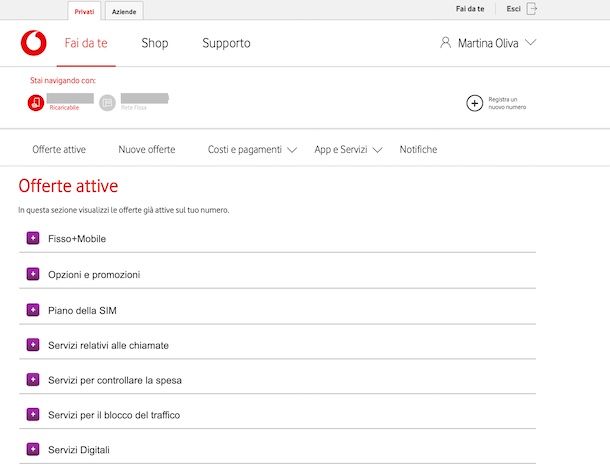Click the Esci logout arrow icon
Viewport: 610px width, 474px height.
click(531, 9)
